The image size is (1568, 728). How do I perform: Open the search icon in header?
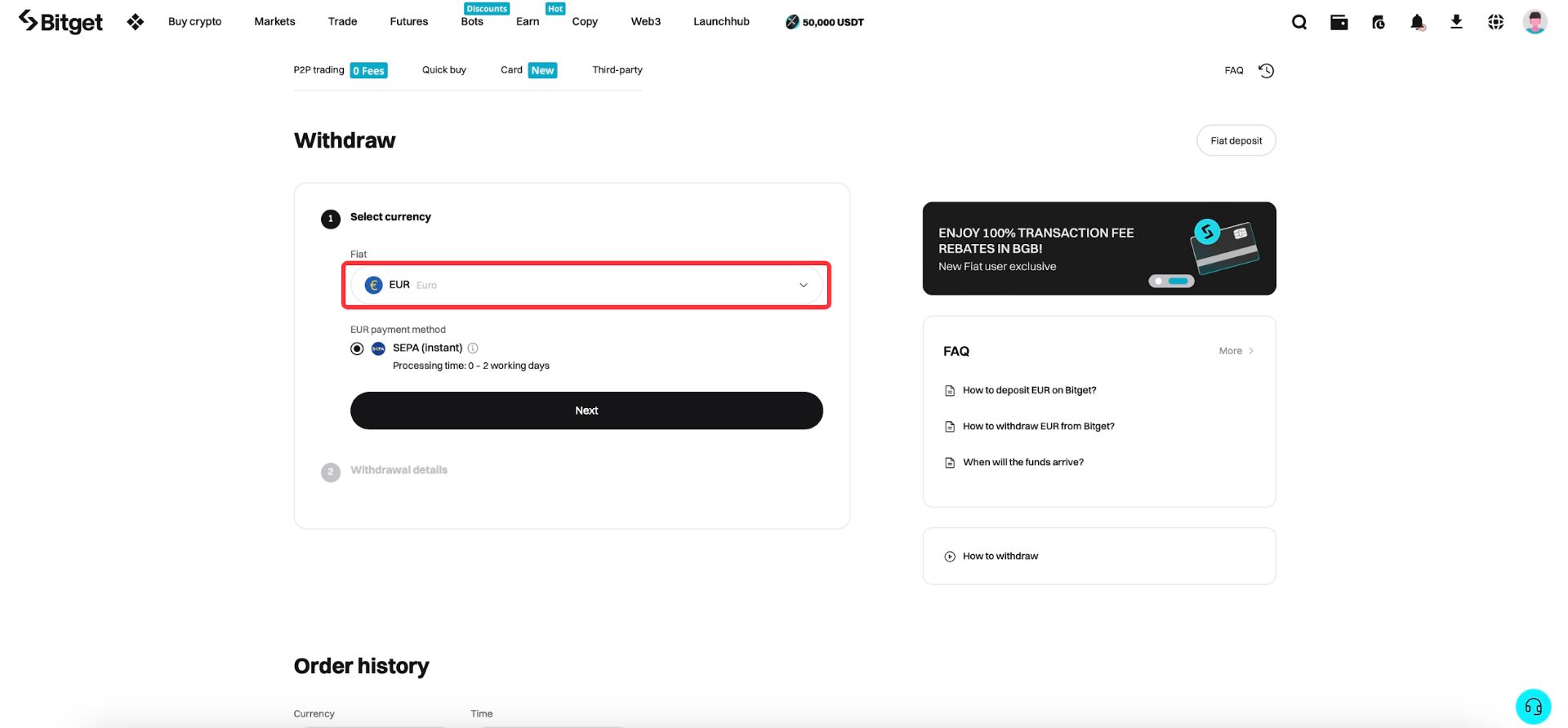click(x=1299, y=22)
